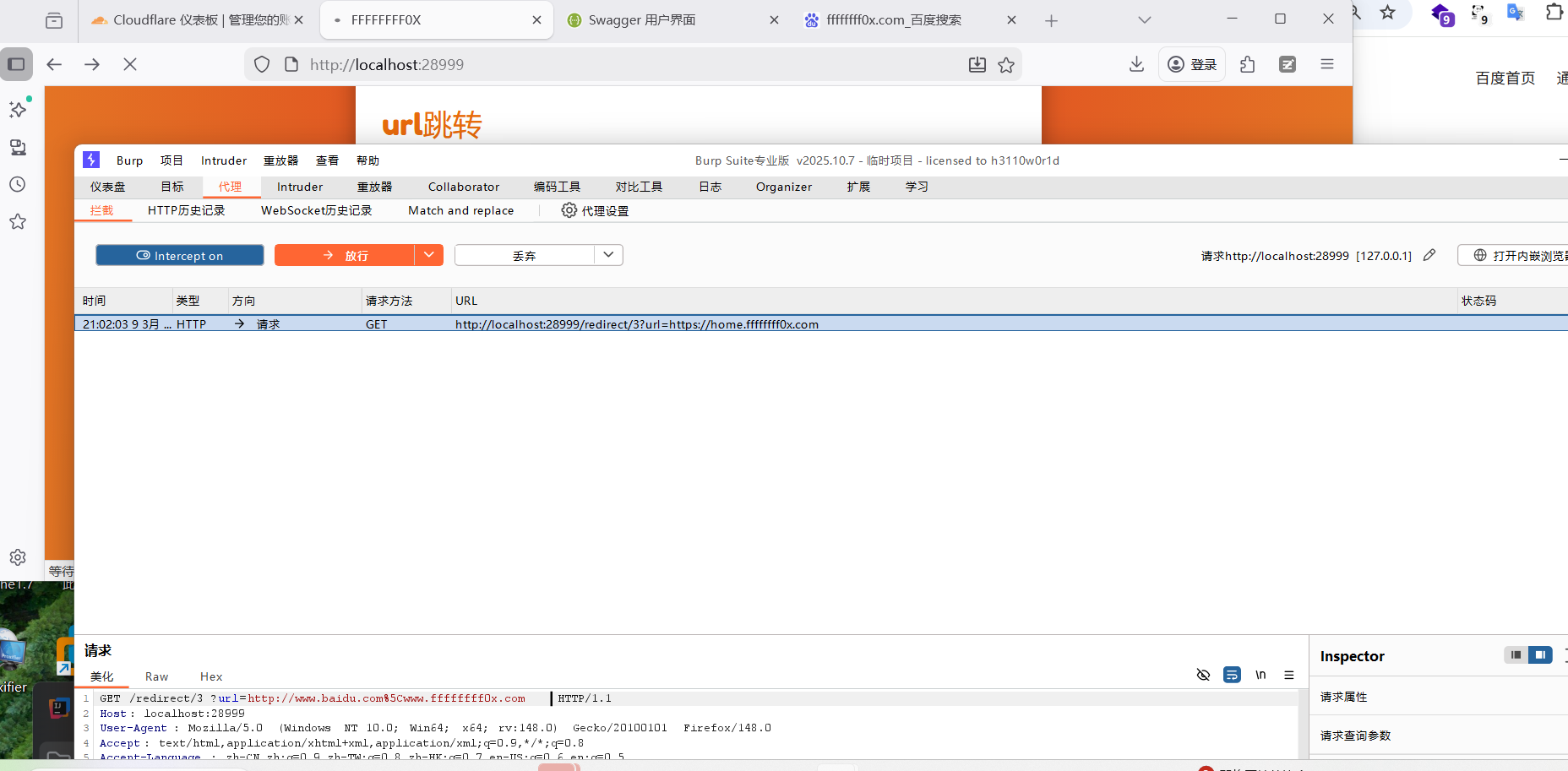Click the Chrome bookmark star icon
The width and height of the screenshot is (1568, 771).
click(x=1388, y=13)
